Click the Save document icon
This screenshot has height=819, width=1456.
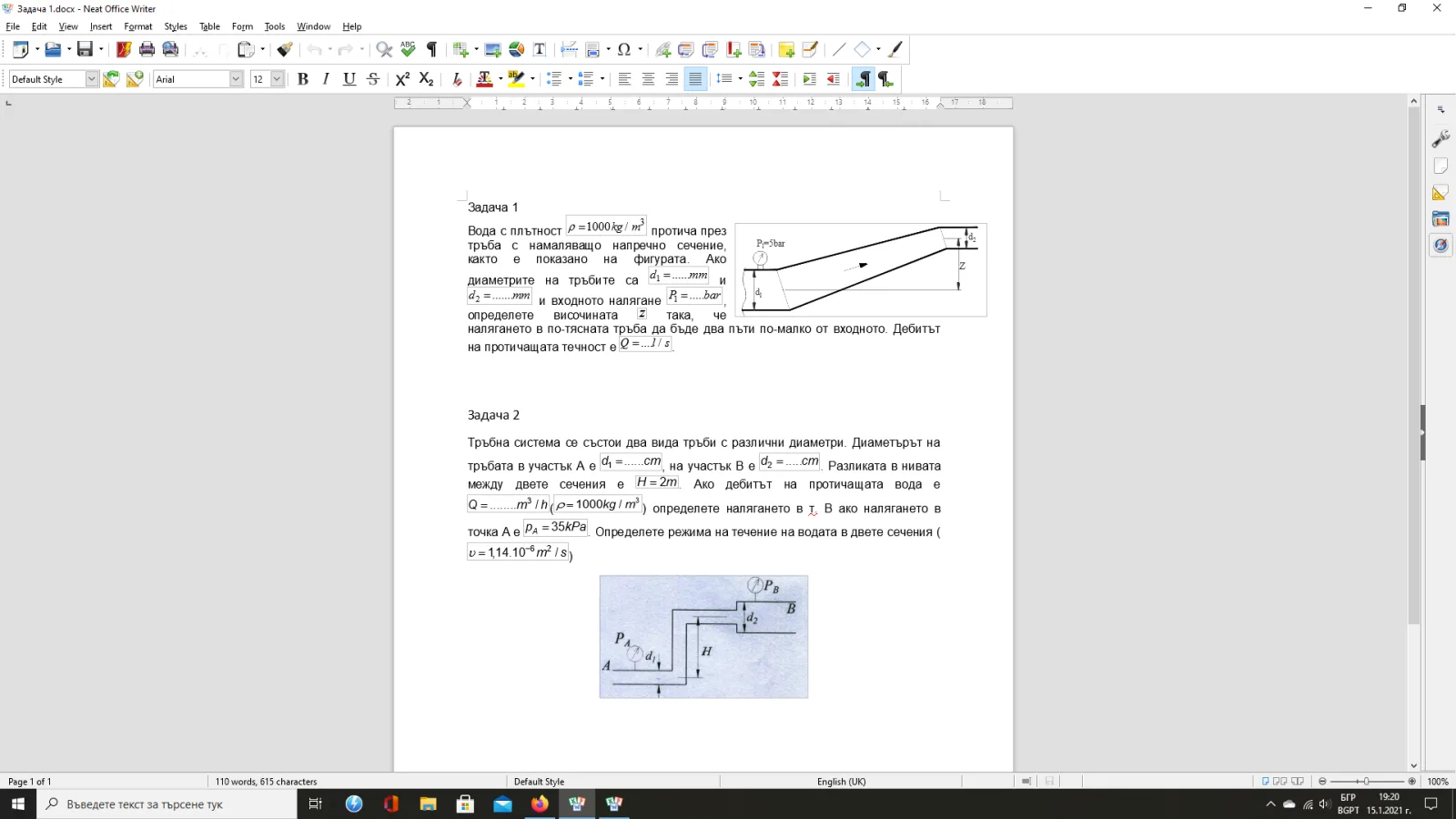click(85, 49)
